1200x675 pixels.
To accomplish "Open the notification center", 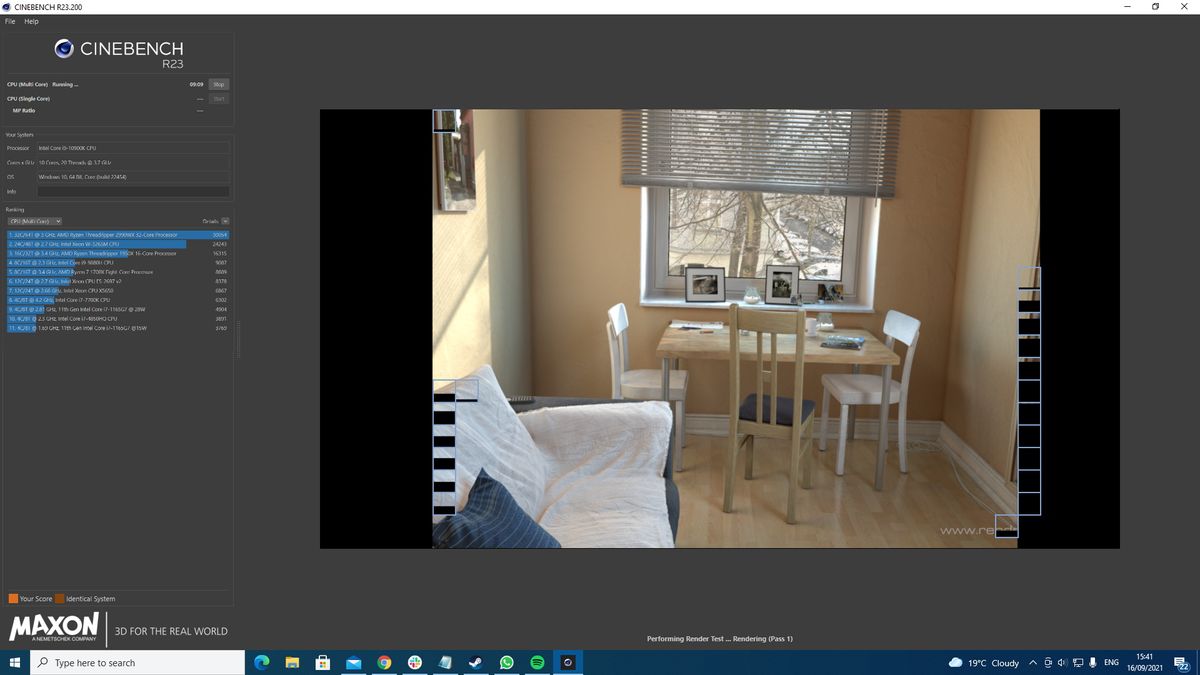I will [x=1181, y=662].
